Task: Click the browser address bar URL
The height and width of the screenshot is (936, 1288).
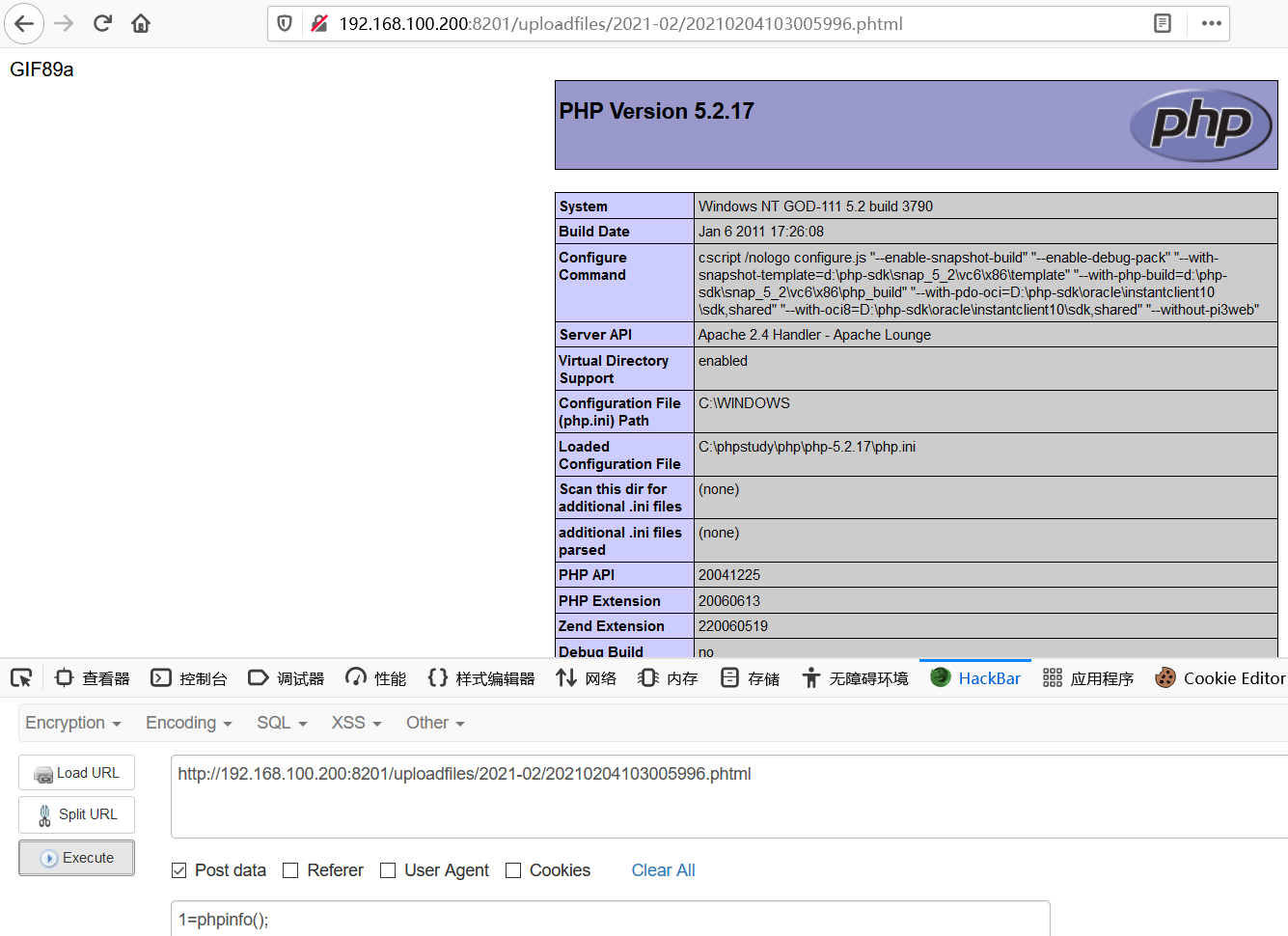Action: 620,23
